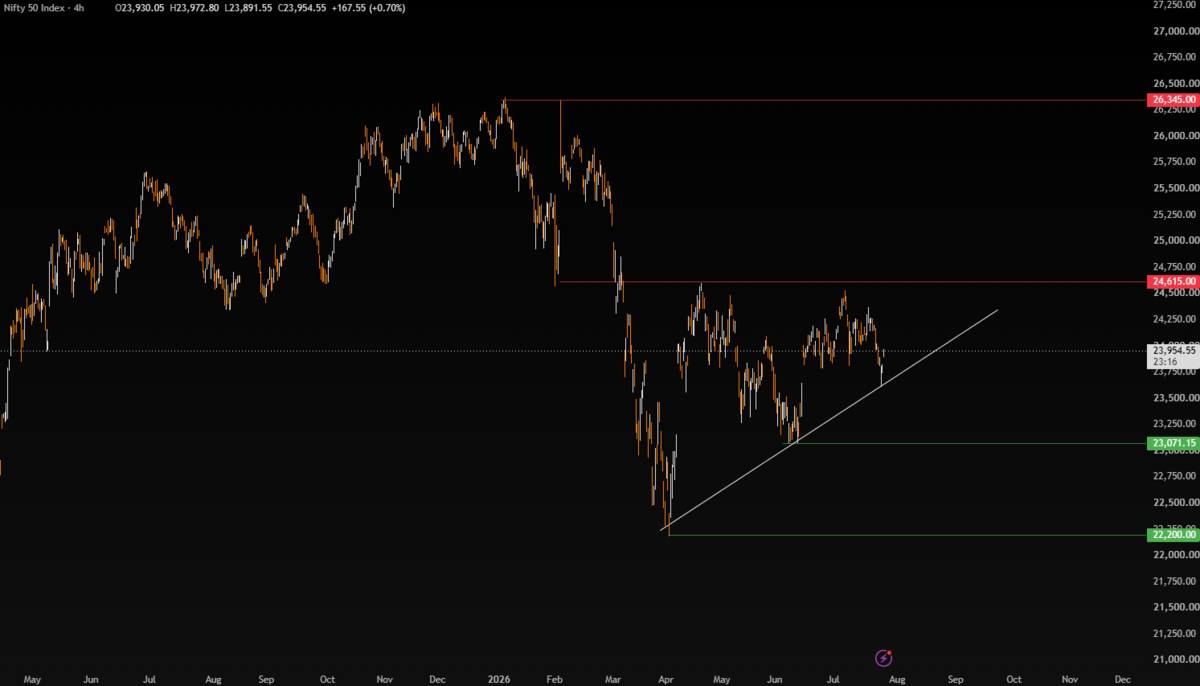
Task: Select the red 26,345.00 price label
Action: tap(1173, 100)
